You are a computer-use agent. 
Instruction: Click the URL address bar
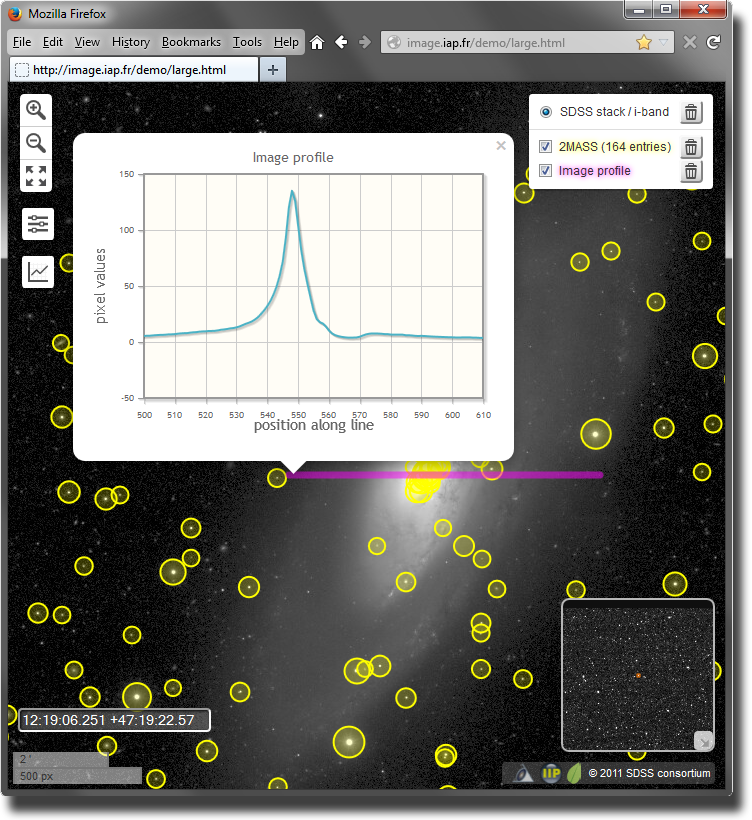point(527,42)
